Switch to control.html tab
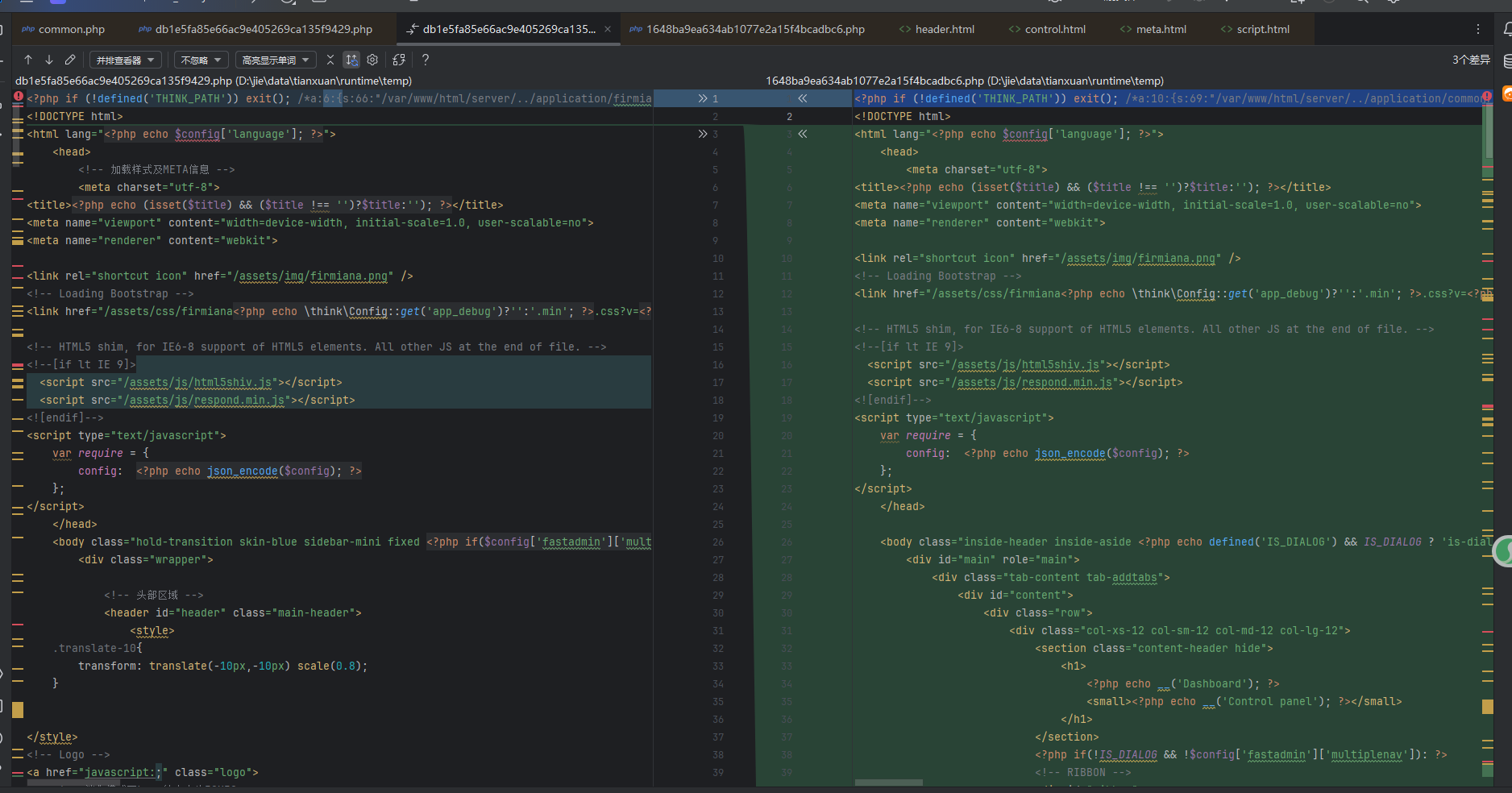The image size is (1512, 793). (x=1047, y=29)
